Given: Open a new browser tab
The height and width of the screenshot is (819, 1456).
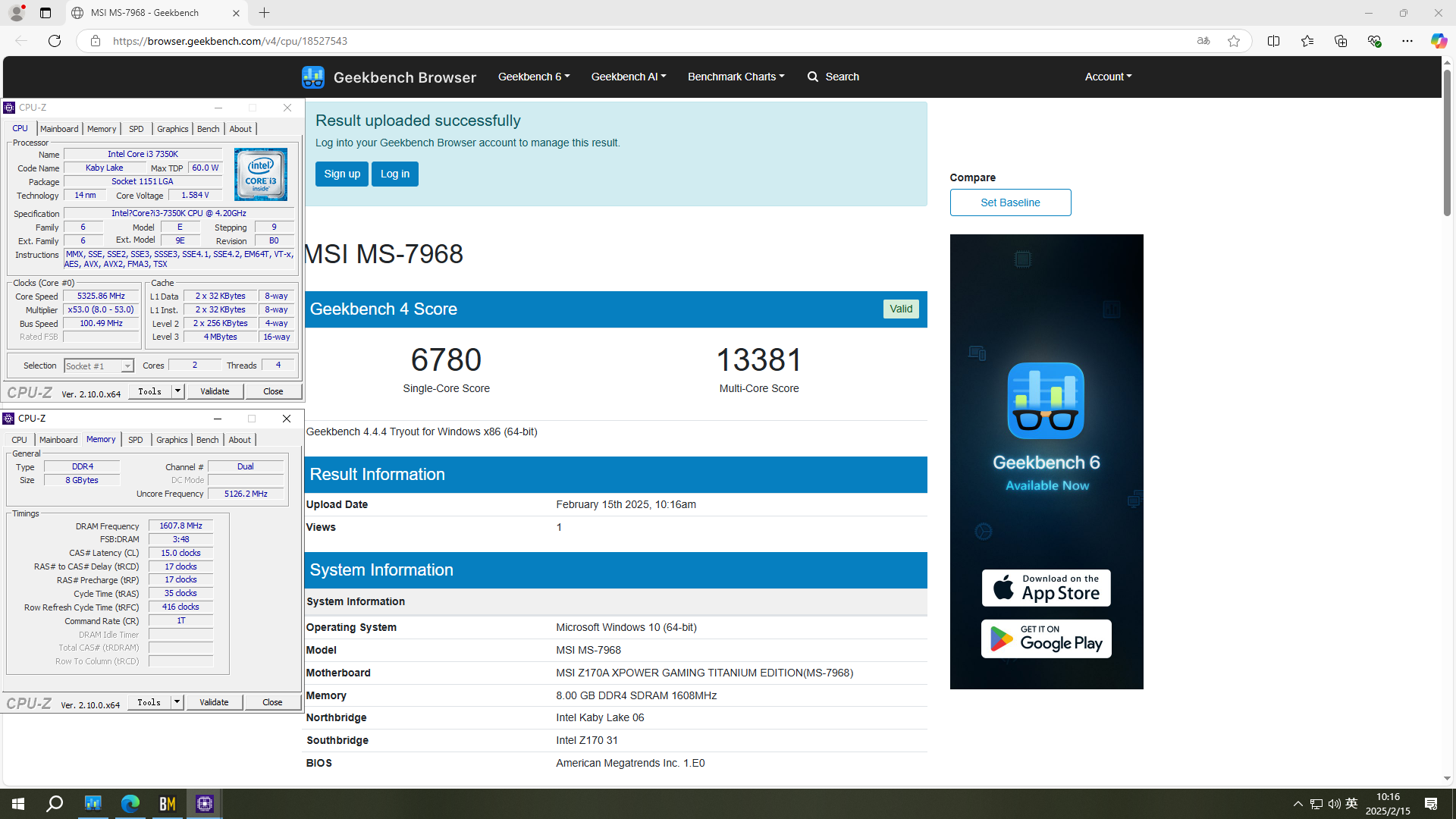Looking at the screenshot, I should pos(264,13).
